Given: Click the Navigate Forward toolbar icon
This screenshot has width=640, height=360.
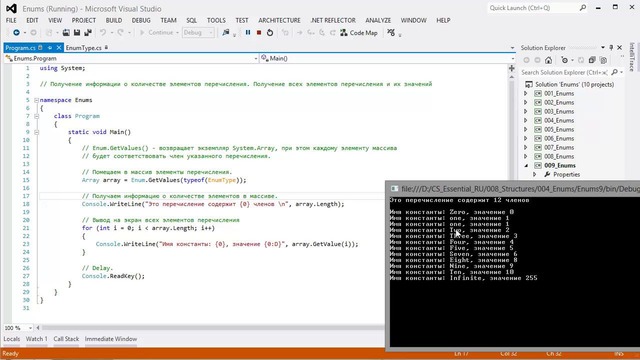Looking at the screenshot, I should pos(33,33).
